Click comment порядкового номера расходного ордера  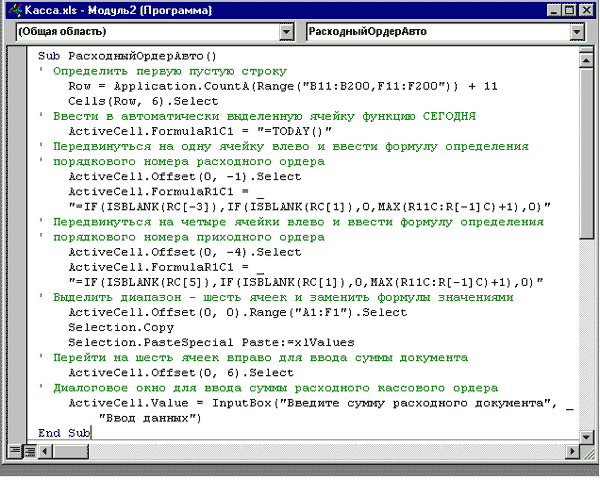pyautogui.click(x=182, y=162)
